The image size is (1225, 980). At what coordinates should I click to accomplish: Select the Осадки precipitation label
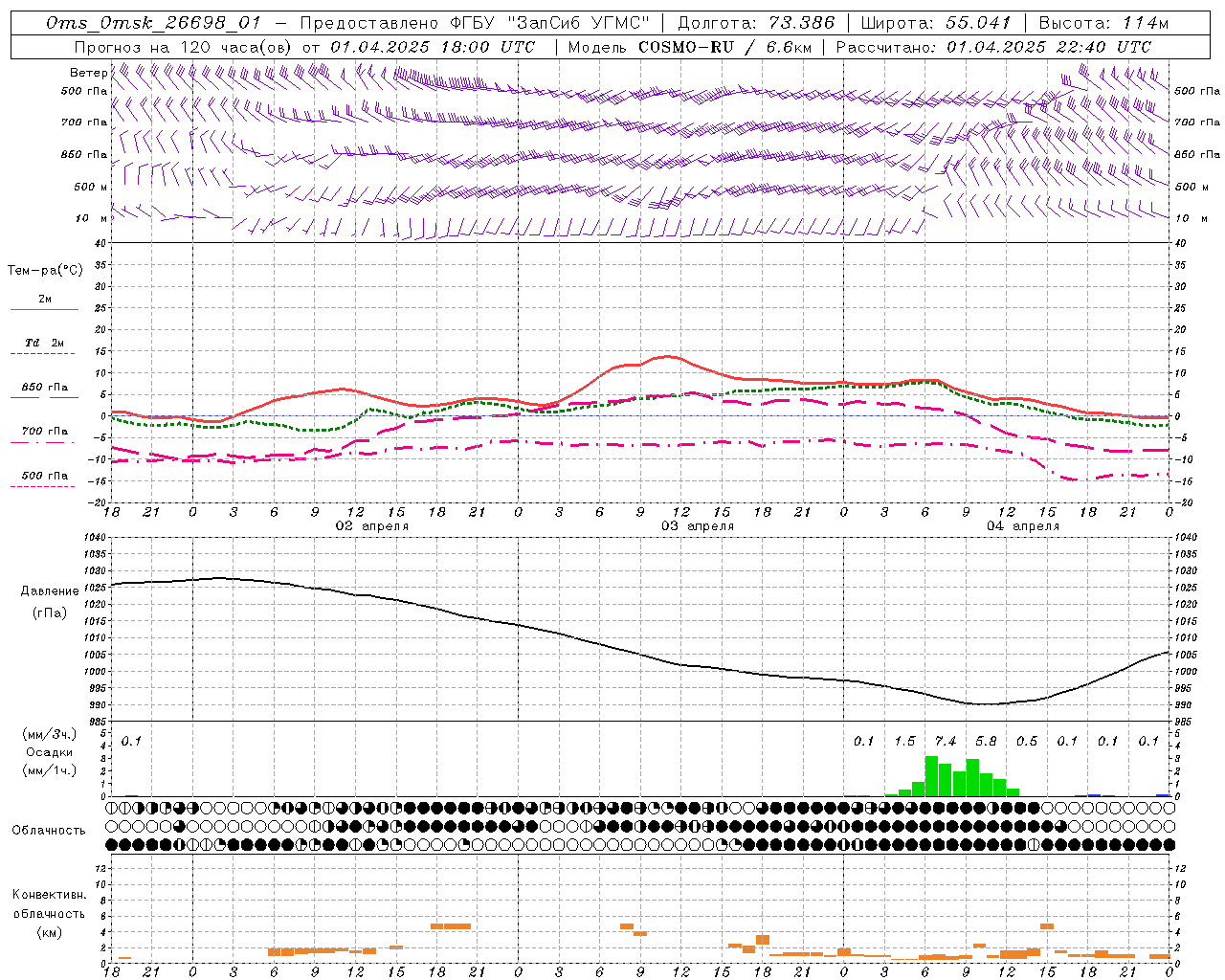point(50,752)
